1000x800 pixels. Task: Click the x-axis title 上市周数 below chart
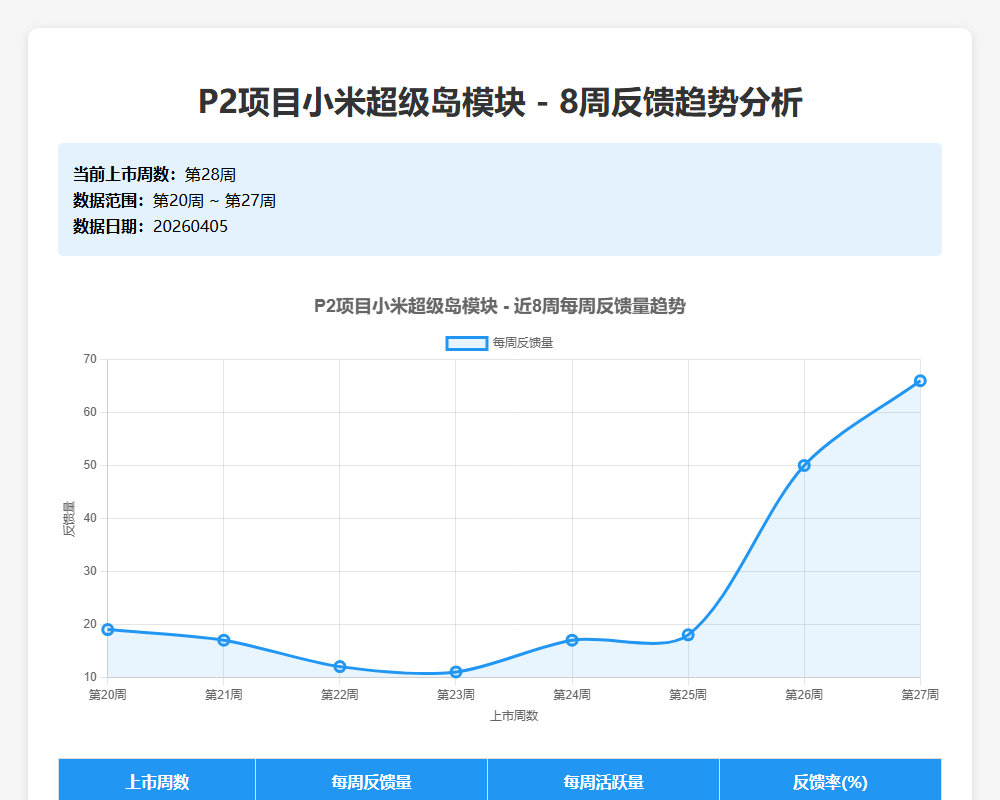tap(514, 716)
